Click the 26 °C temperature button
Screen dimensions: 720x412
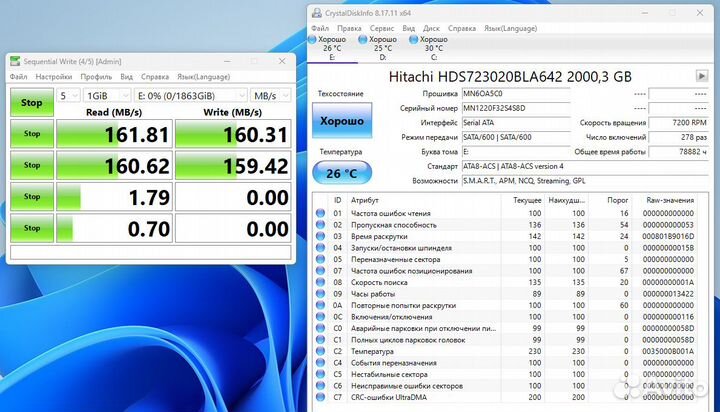tap(342, 173)
